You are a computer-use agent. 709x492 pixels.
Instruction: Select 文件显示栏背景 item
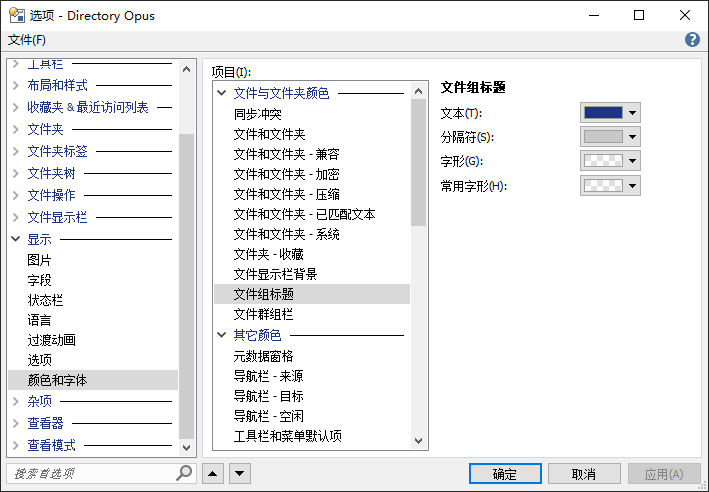(x=275, y=274)
